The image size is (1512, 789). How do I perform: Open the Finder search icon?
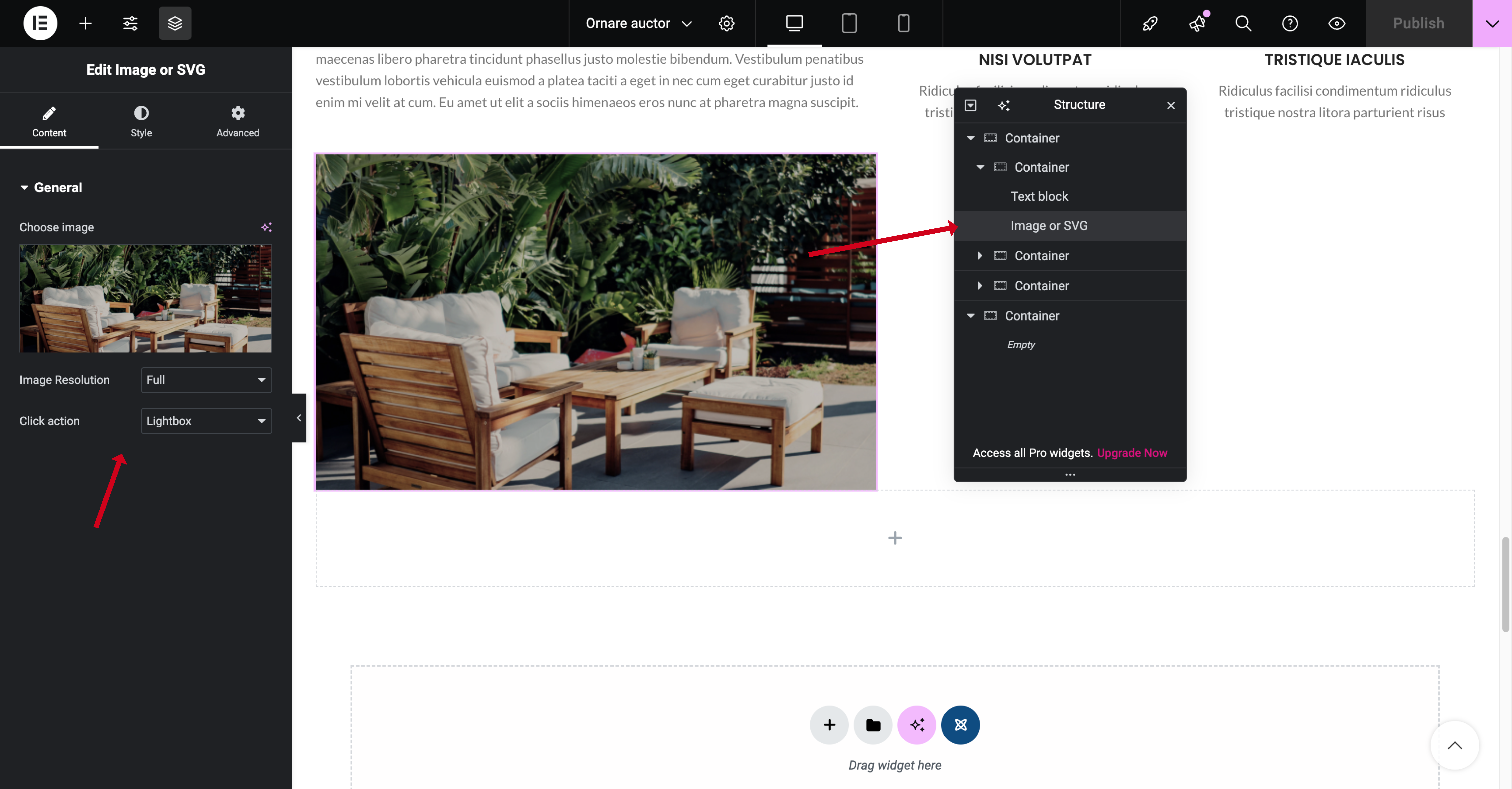[x=1243, y=24]
